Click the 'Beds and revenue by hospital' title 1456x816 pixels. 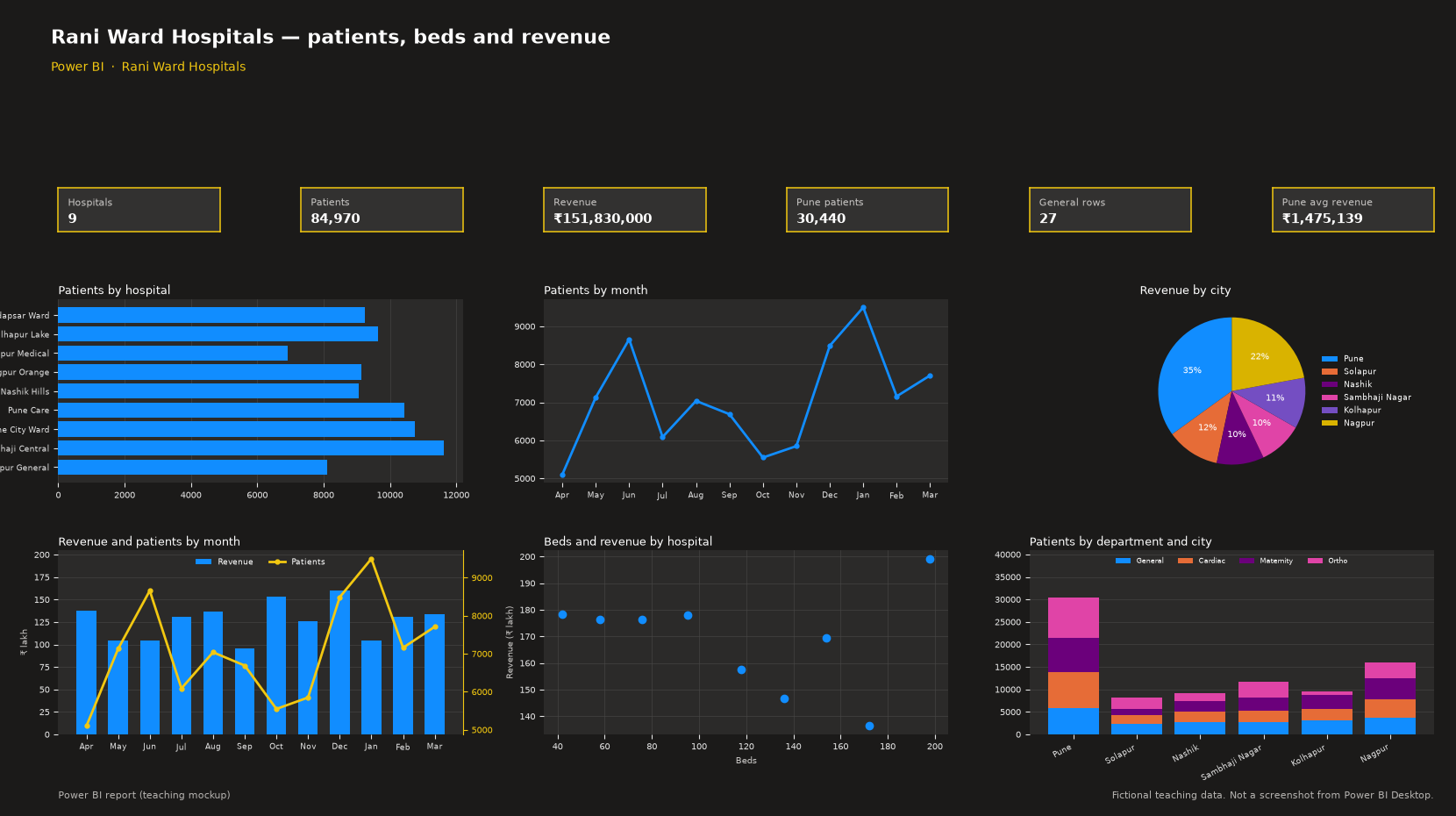(x=628, y=542)
